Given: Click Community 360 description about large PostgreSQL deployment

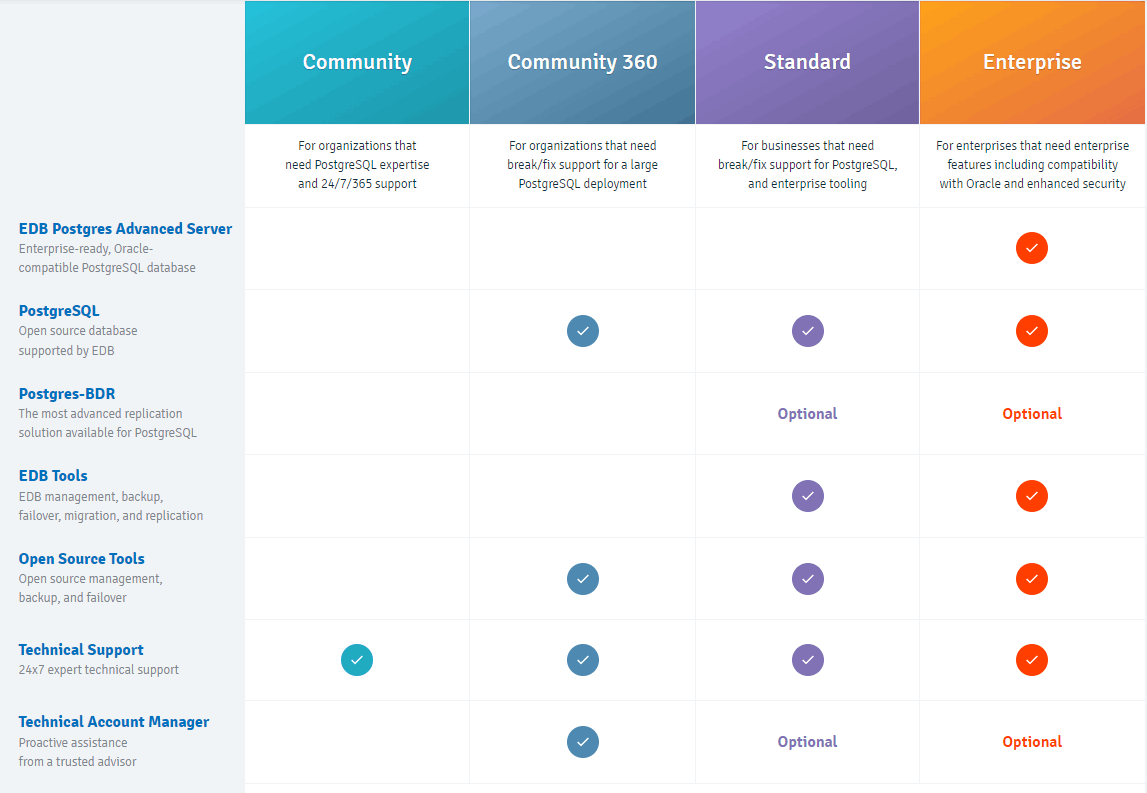Looking at the screenshot, I should (x=582, y=165).
